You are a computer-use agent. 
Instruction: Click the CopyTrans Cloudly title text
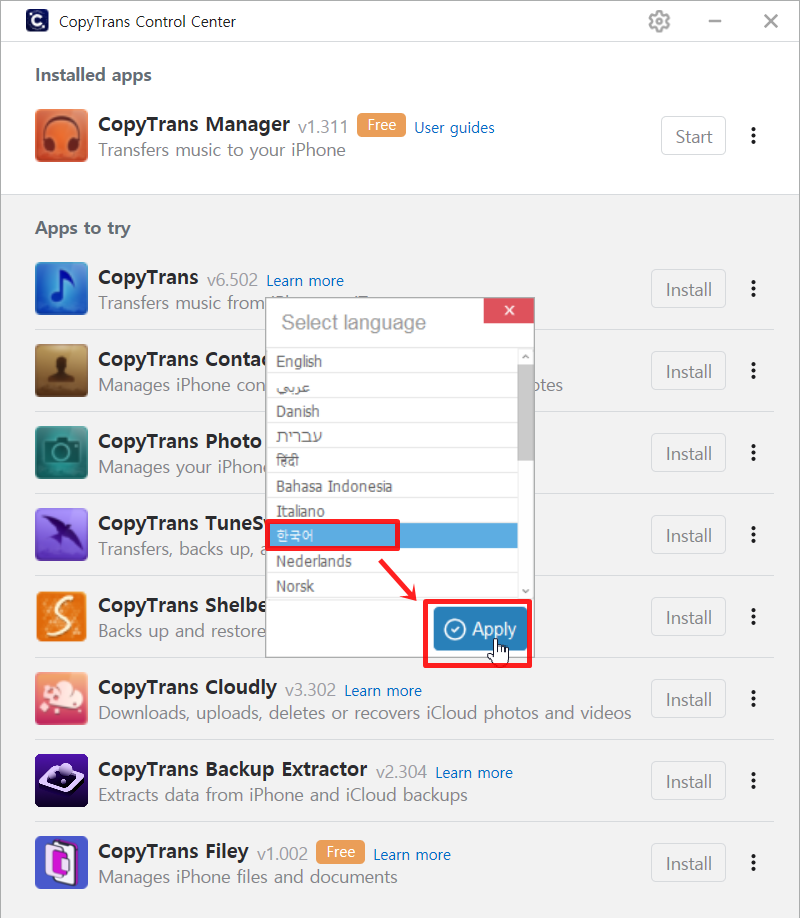tap(187, 687)
